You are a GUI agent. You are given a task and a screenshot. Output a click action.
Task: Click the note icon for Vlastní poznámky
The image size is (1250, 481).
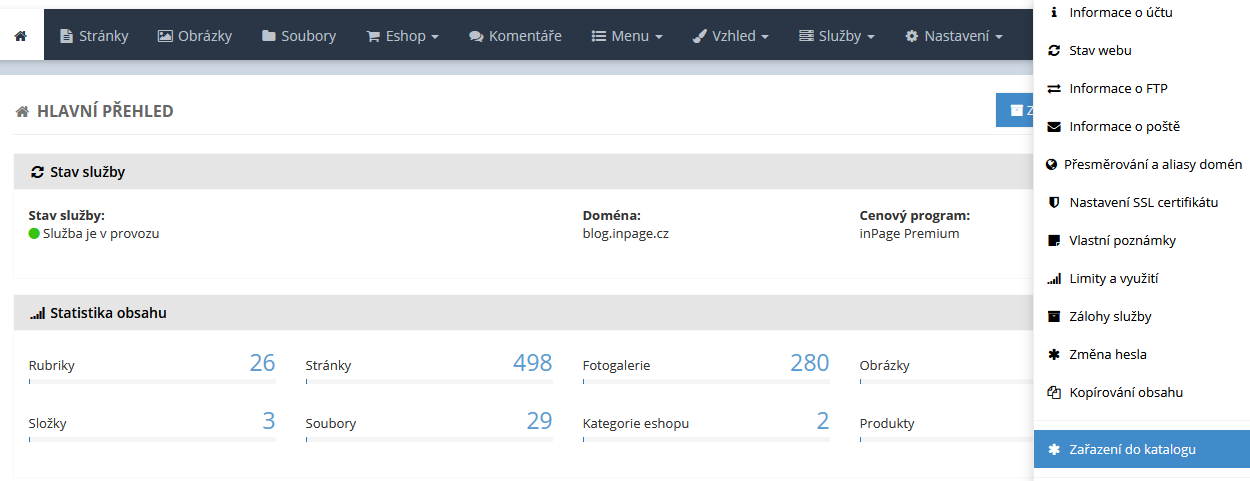click(x=1053, y=241)
